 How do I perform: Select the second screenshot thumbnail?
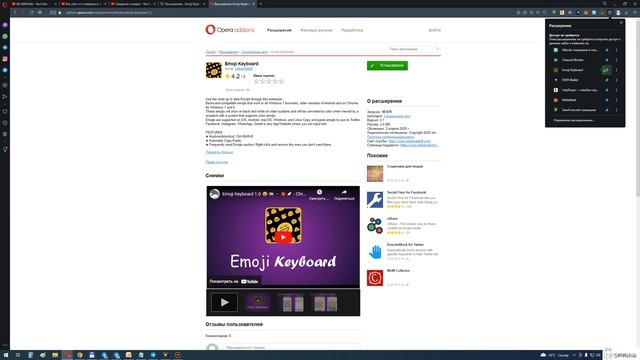[x=291, y=302]
